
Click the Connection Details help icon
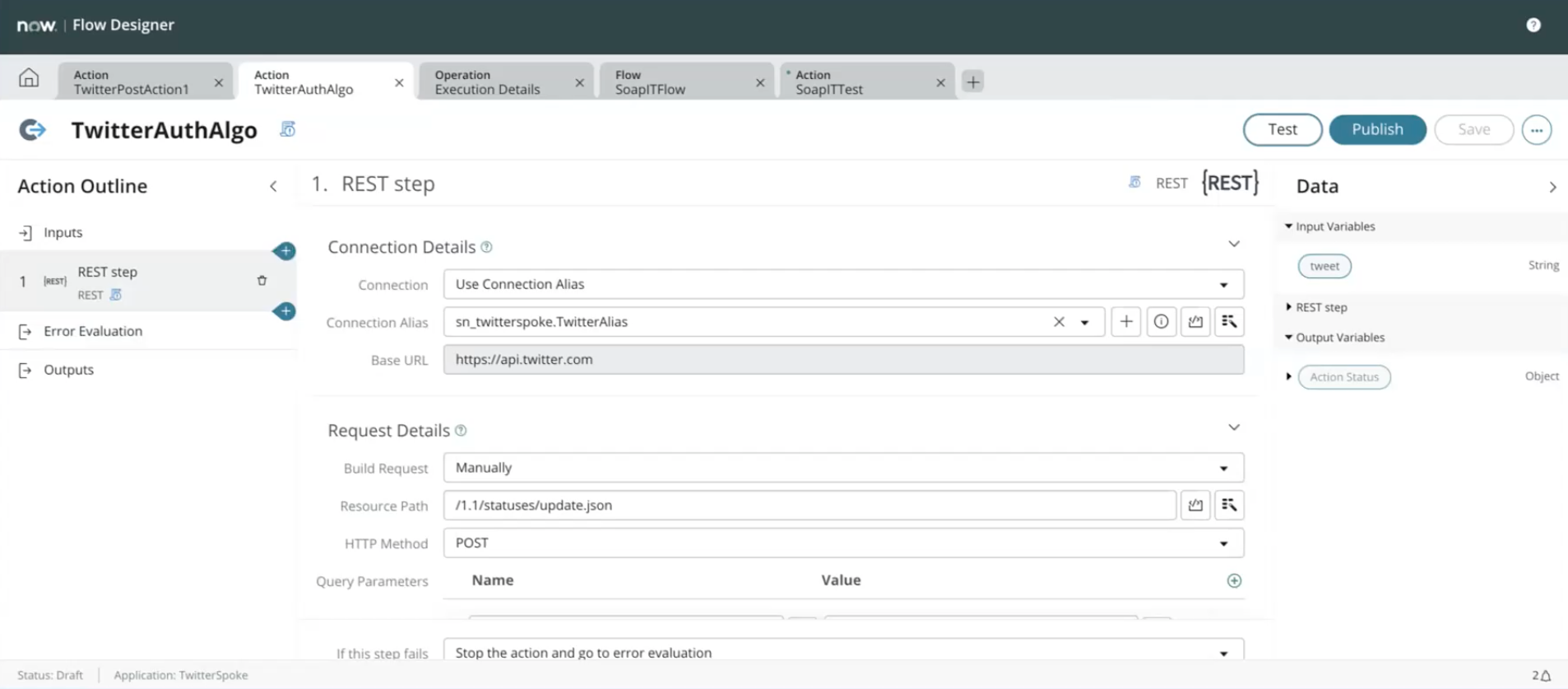point(486,247)
